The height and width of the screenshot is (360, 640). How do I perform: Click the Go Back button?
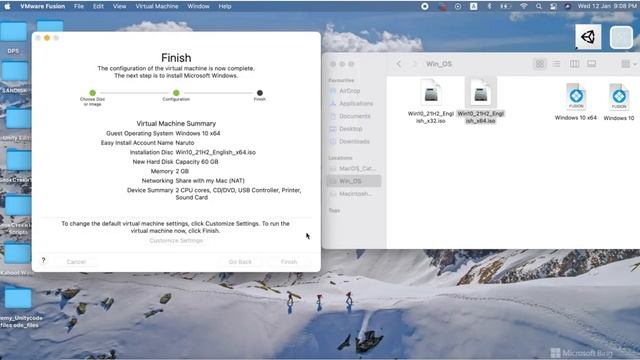pyautogui.click(x=240, y=262)
